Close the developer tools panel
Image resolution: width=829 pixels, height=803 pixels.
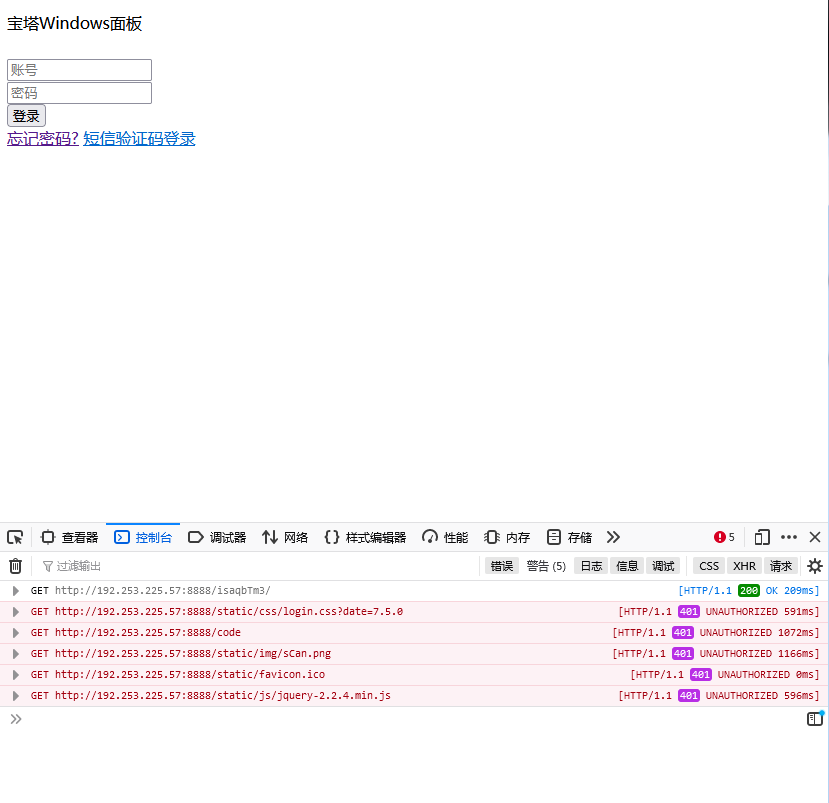(x=815, y=538)
